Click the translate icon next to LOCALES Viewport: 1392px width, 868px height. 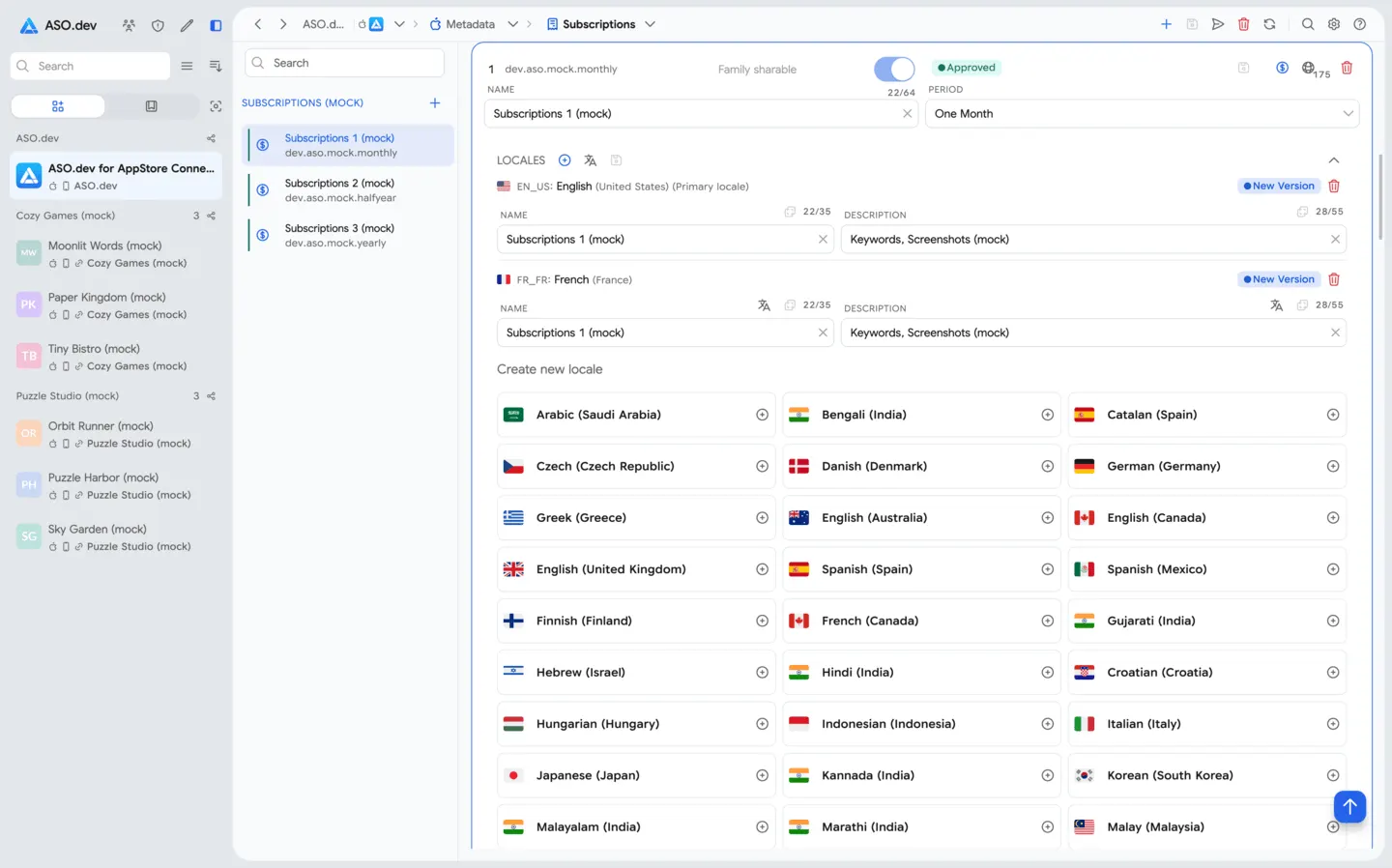pyautogui.click(x=591, y=160)
